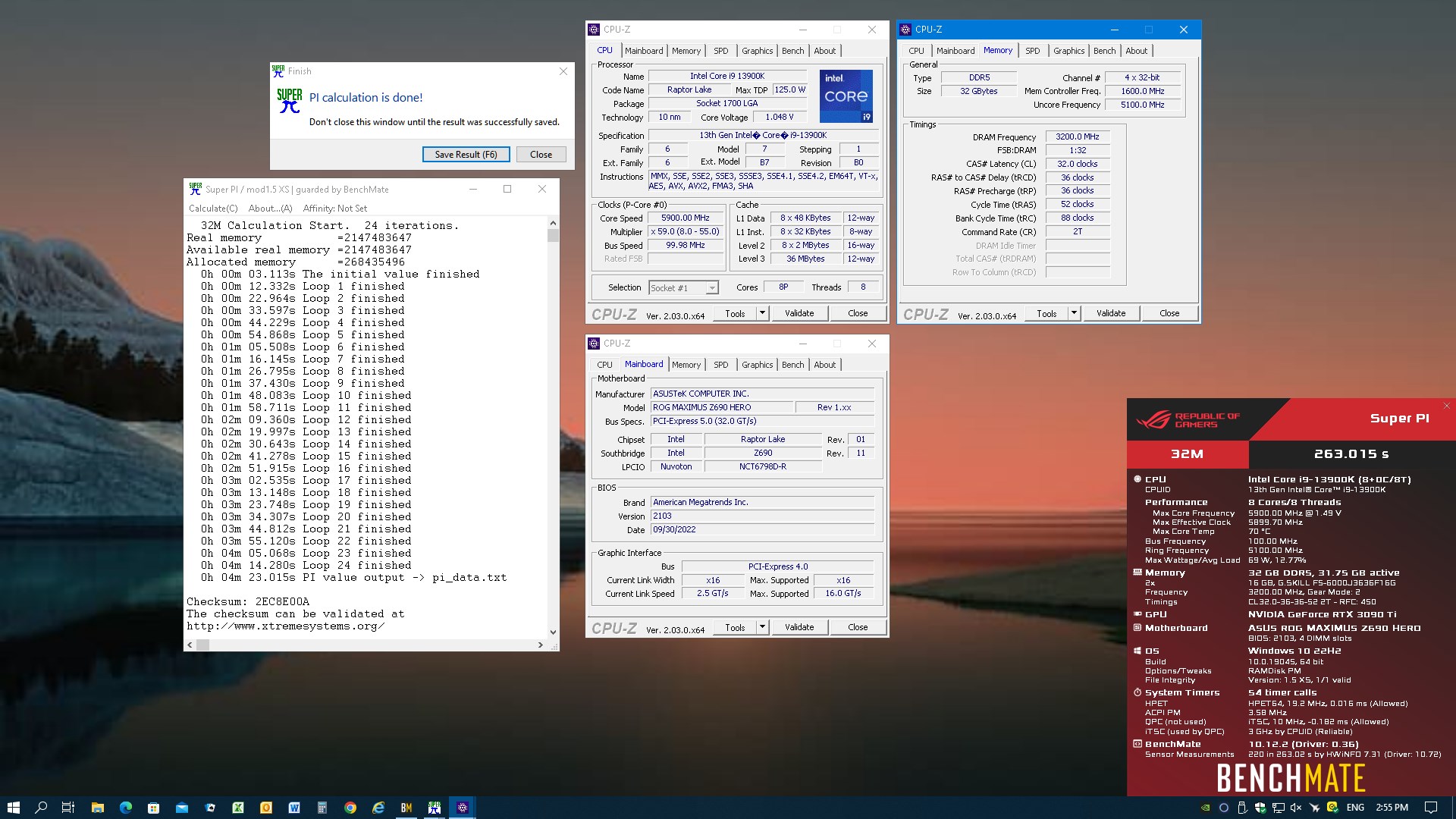Click right arrow of Super PI horizontal scrollbar

[540, 645]
